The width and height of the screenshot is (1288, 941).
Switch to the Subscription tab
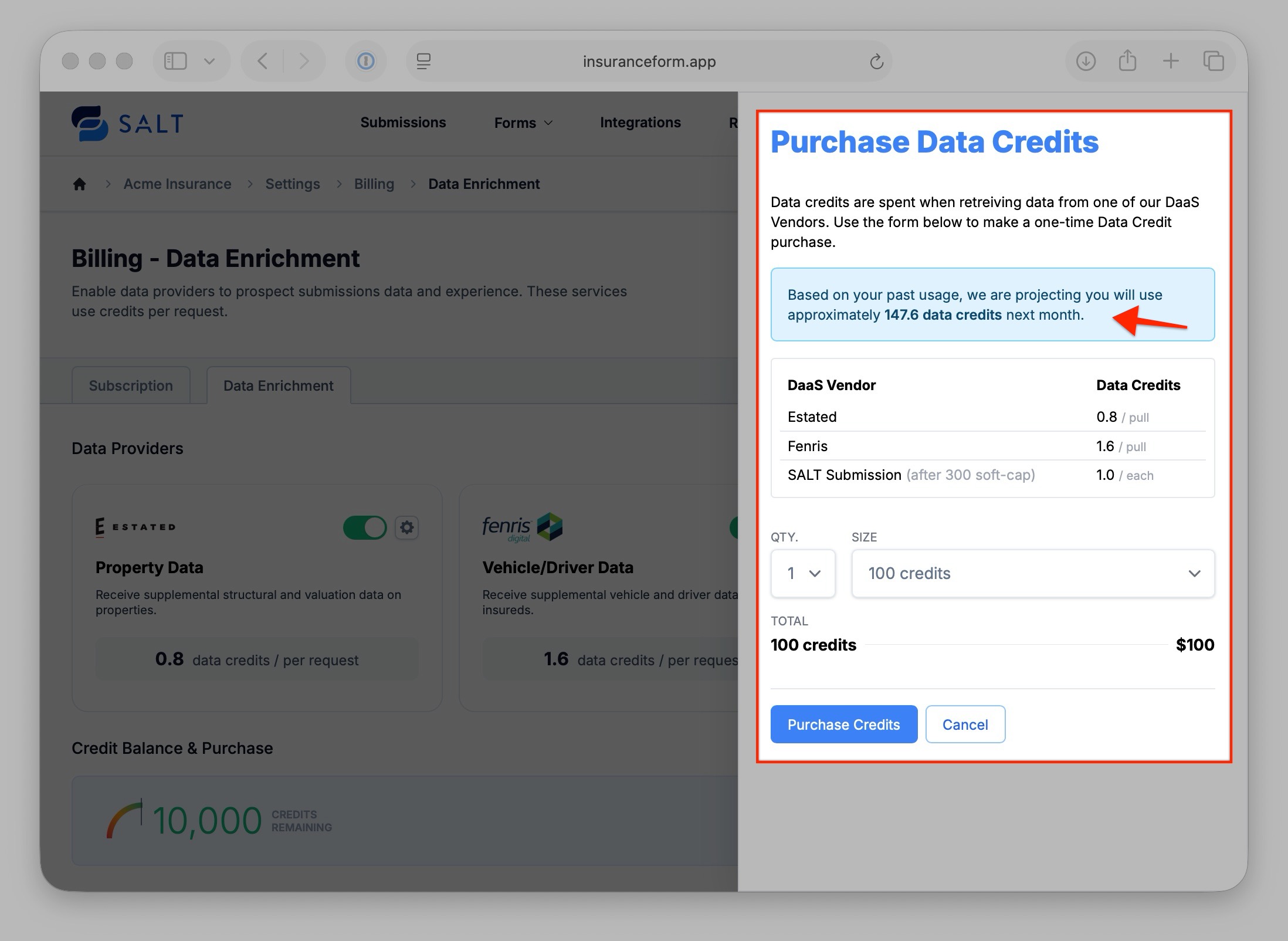tap(131, 385)
